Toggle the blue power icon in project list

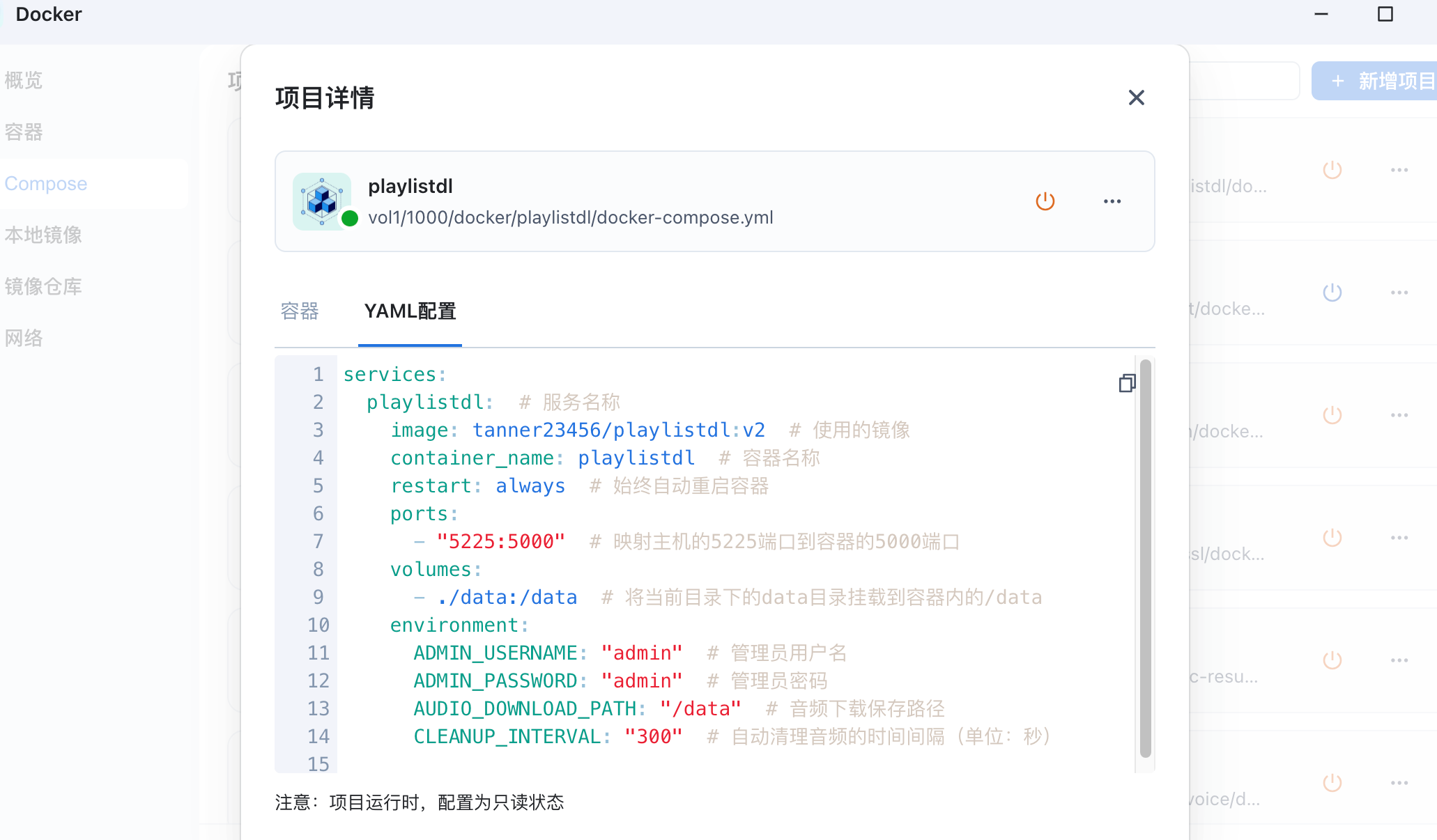(x=1332, y=293)
